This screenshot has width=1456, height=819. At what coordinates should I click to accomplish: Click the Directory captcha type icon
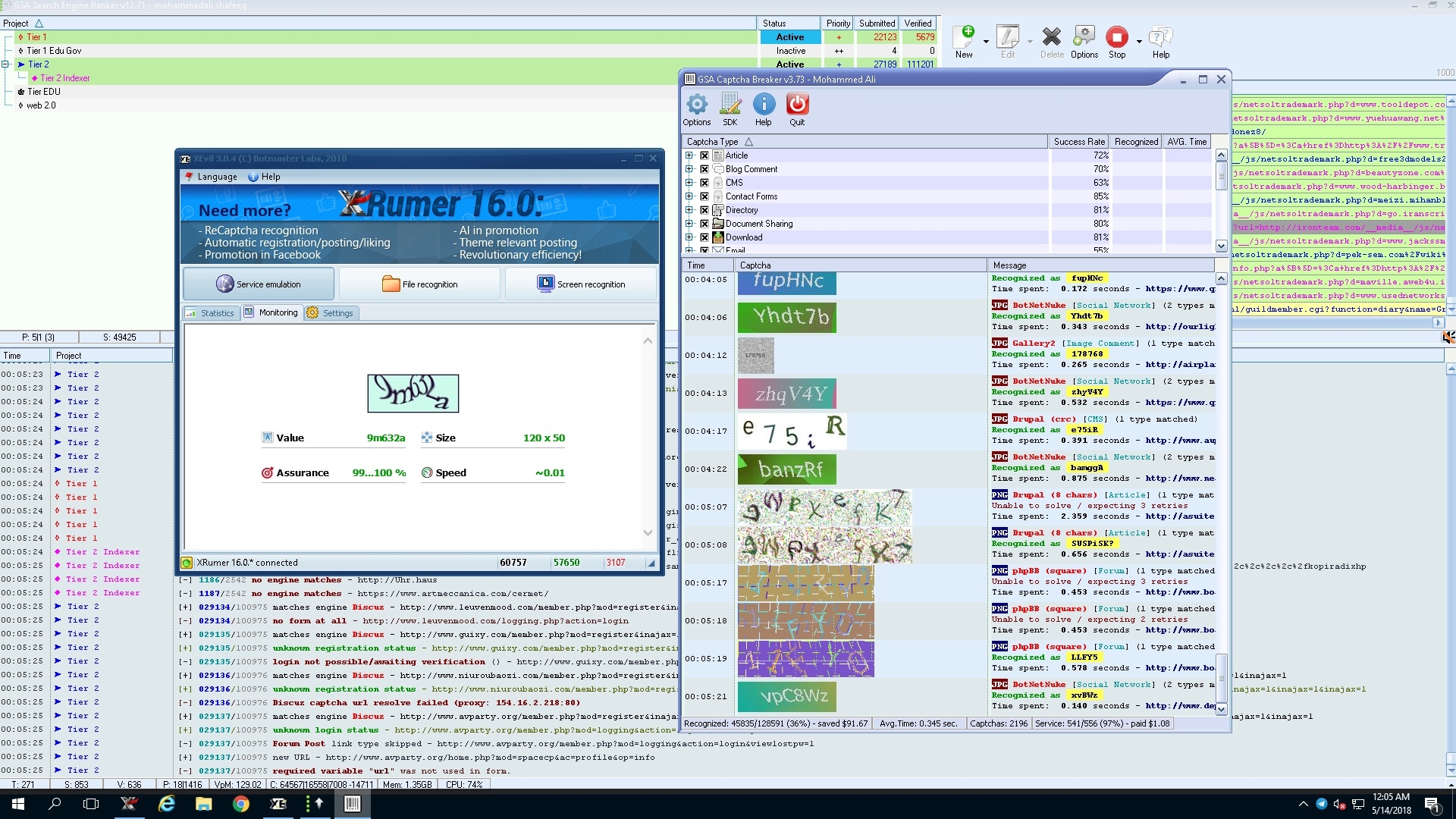pos(718,210)
